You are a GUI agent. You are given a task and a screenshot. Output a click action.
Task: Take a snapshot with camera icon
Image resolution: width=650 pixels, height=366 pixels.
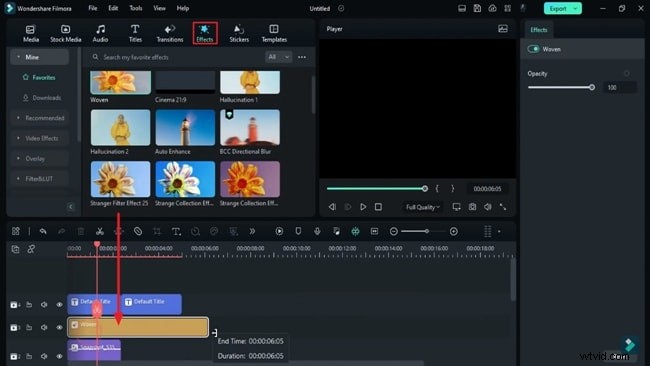[x=472, y=207]
